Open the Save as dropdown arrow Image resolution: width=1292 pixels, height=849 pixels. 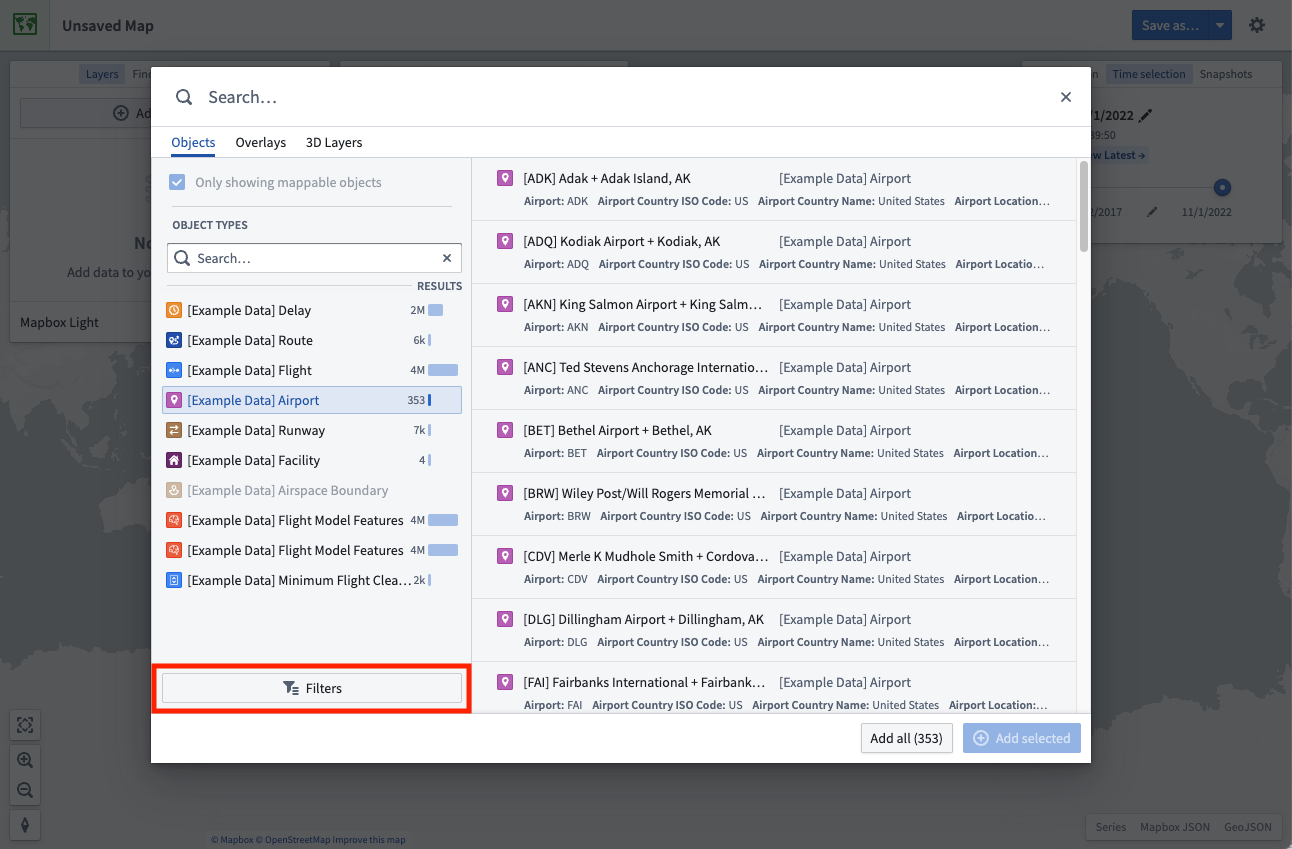pyautogui.click(x=1219, y=25)
